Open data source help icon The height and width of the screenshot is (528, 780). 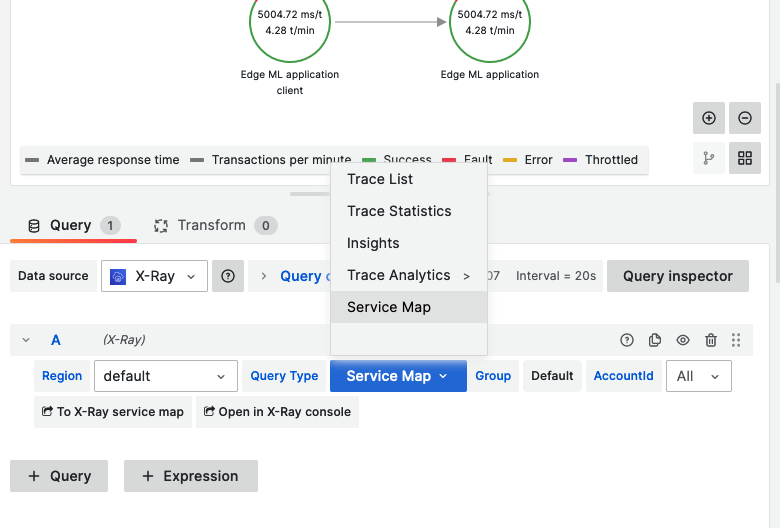click(x=228, y=276)
